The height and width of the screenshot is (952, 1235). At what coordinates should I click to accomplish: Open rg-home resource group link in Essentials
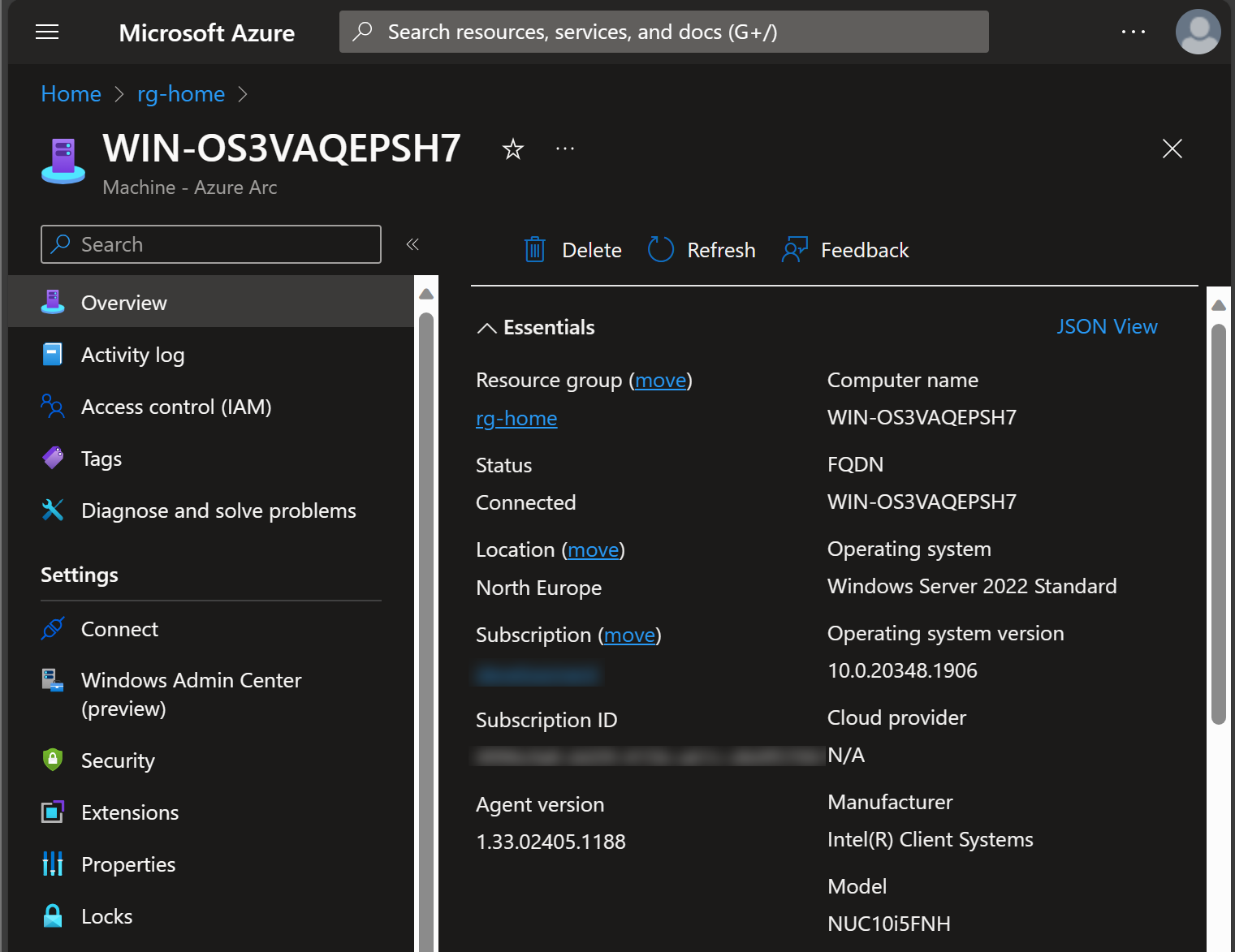(516, 418)
